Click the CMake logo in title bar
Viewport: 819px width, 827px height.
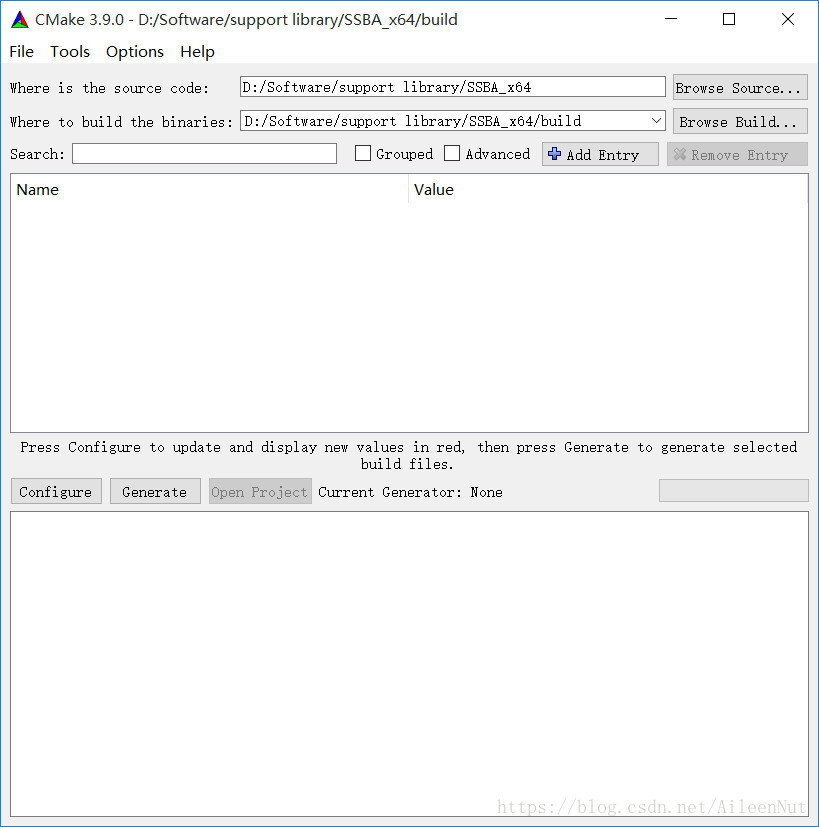[x=20, y=20]
